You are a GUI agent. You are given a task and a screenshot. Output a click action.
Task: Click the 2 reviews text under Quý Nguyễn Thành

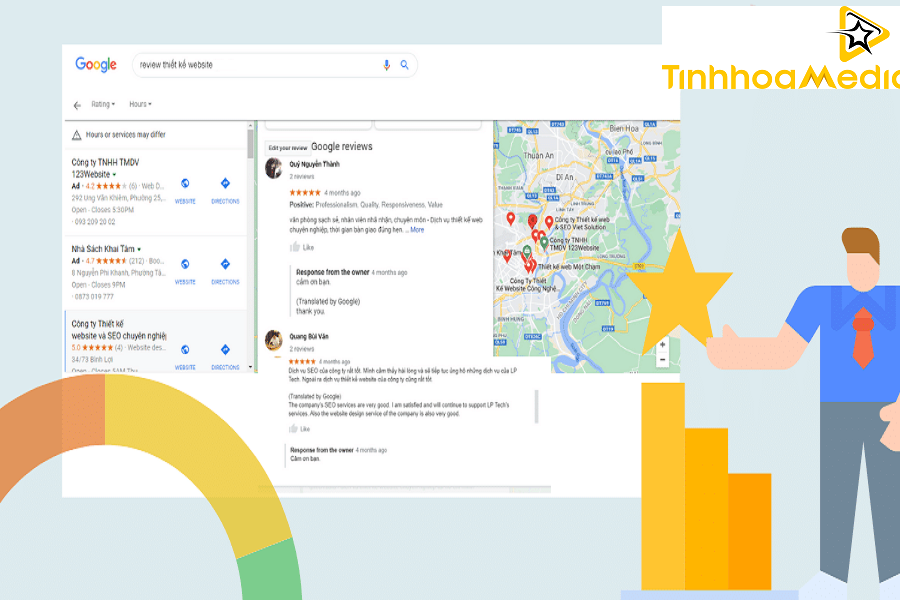(x=302, y=177)
